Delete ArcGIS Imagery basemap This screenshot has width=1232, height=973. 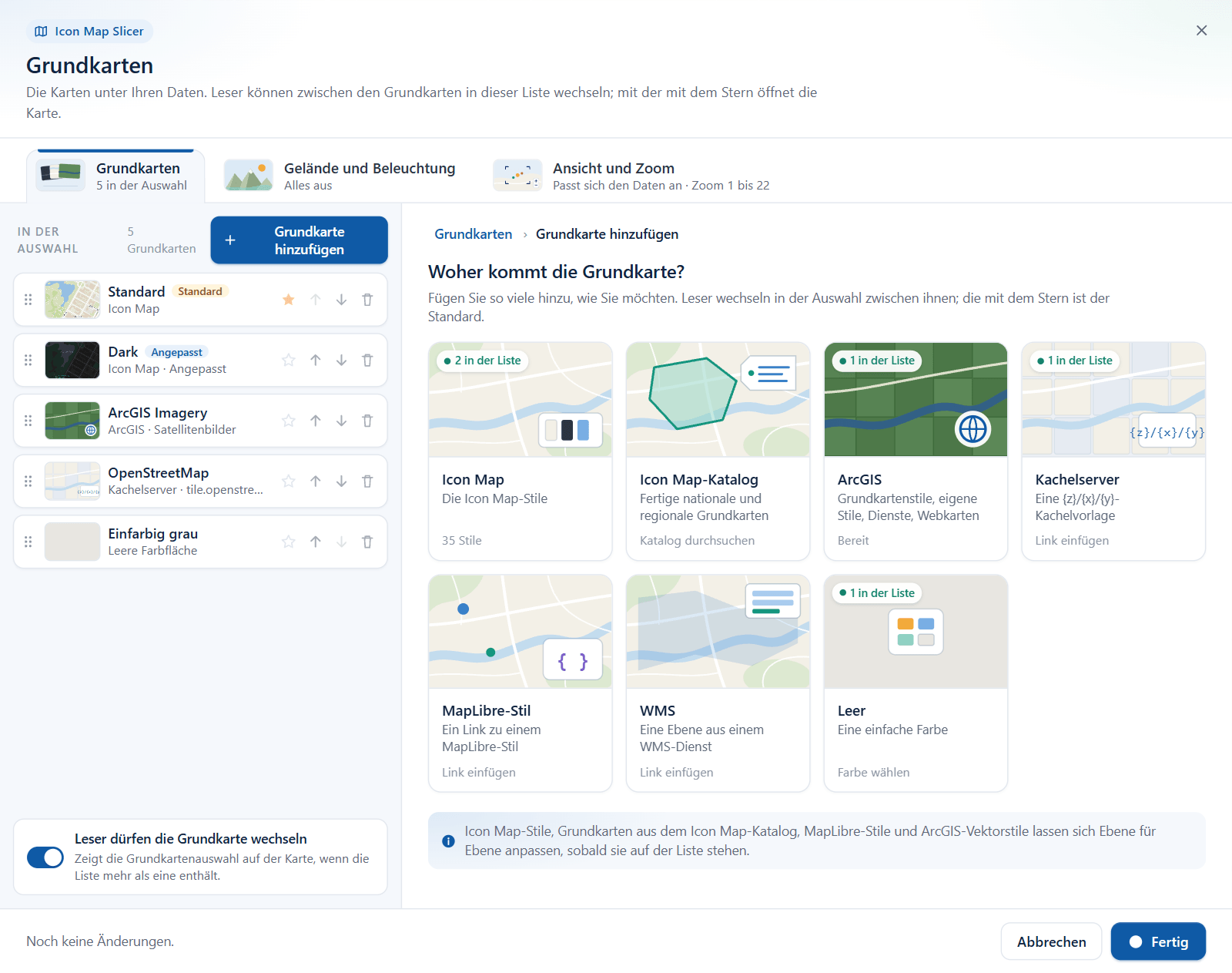367,421
